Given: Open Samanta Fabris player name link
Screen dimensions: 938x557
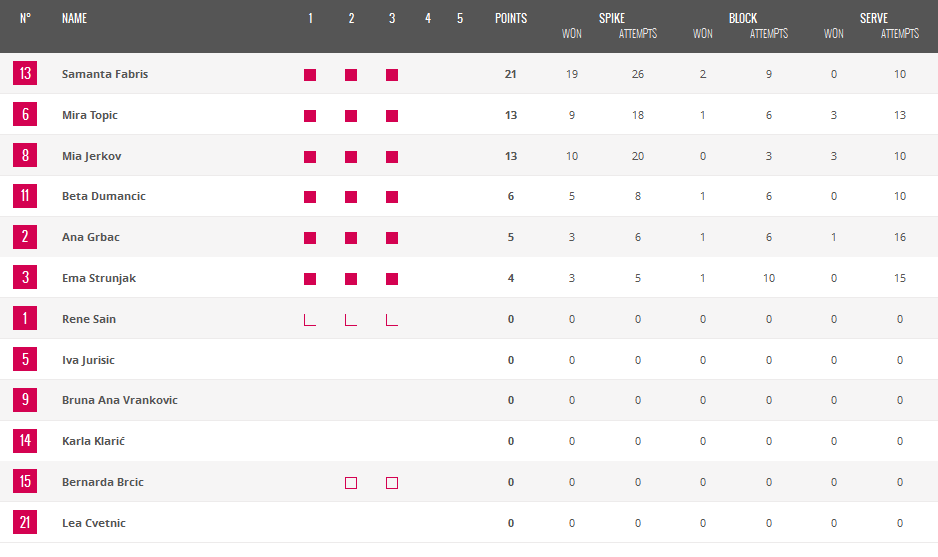Looking at the screenshot, I should coord(105,74).
